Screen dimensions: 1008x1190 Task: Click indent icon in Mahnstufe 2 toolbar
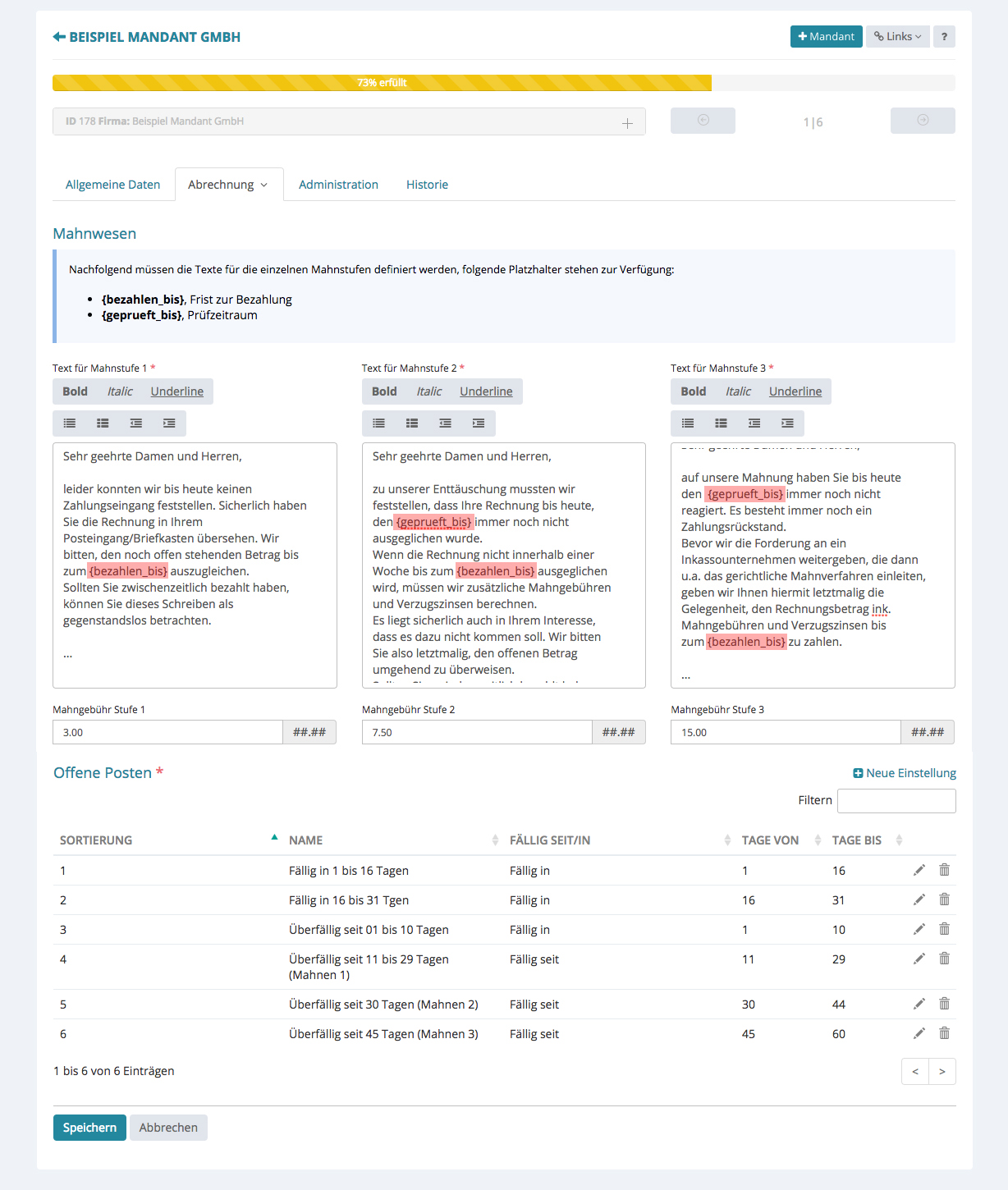click(479, 423)
